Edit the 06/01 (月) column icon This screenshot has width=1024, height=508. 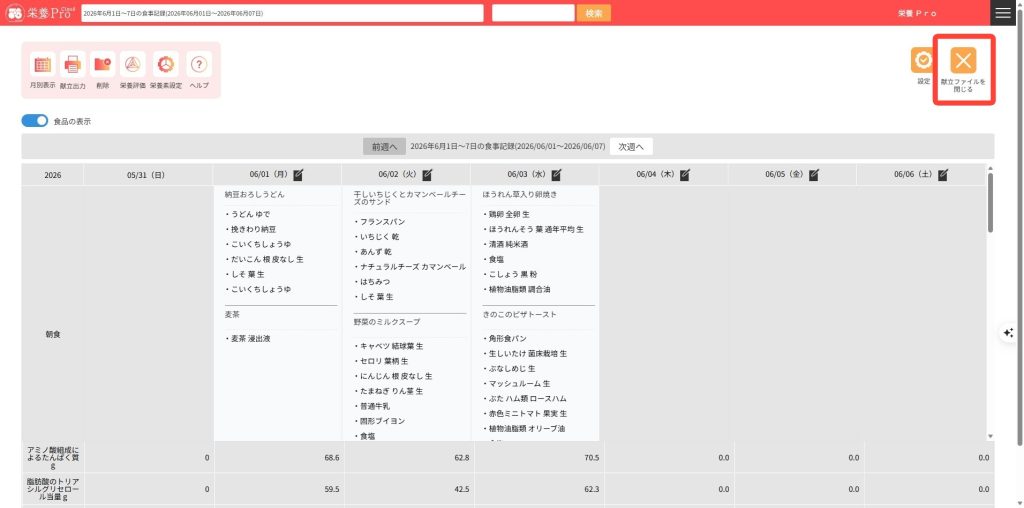(x=298, y=174)
